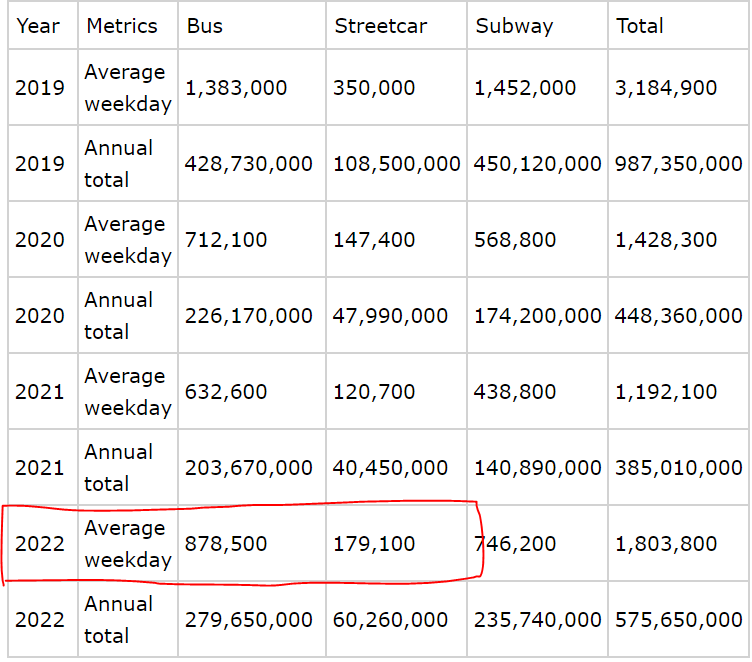The width and height of the screenshot is (752, 662).
Task: Click 2020 average weekday total 1,428,300
Action: [x=666, y=240]
